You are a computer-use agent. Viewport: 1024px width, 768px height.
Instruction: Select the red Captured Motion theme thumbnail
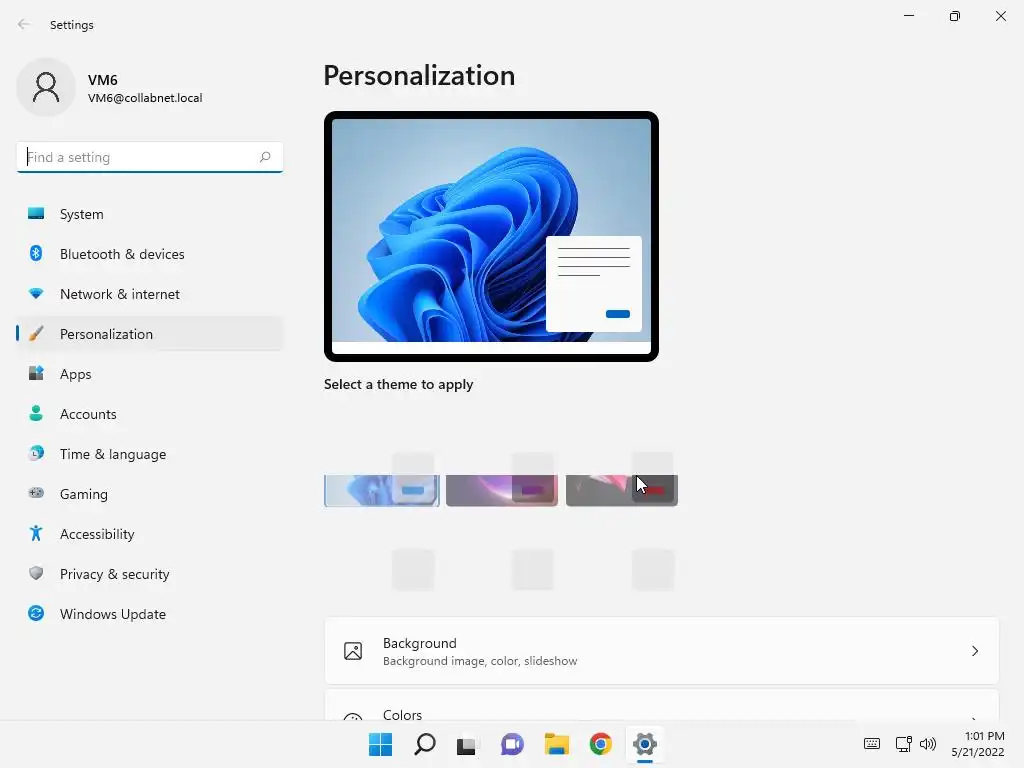coord(622,490)
